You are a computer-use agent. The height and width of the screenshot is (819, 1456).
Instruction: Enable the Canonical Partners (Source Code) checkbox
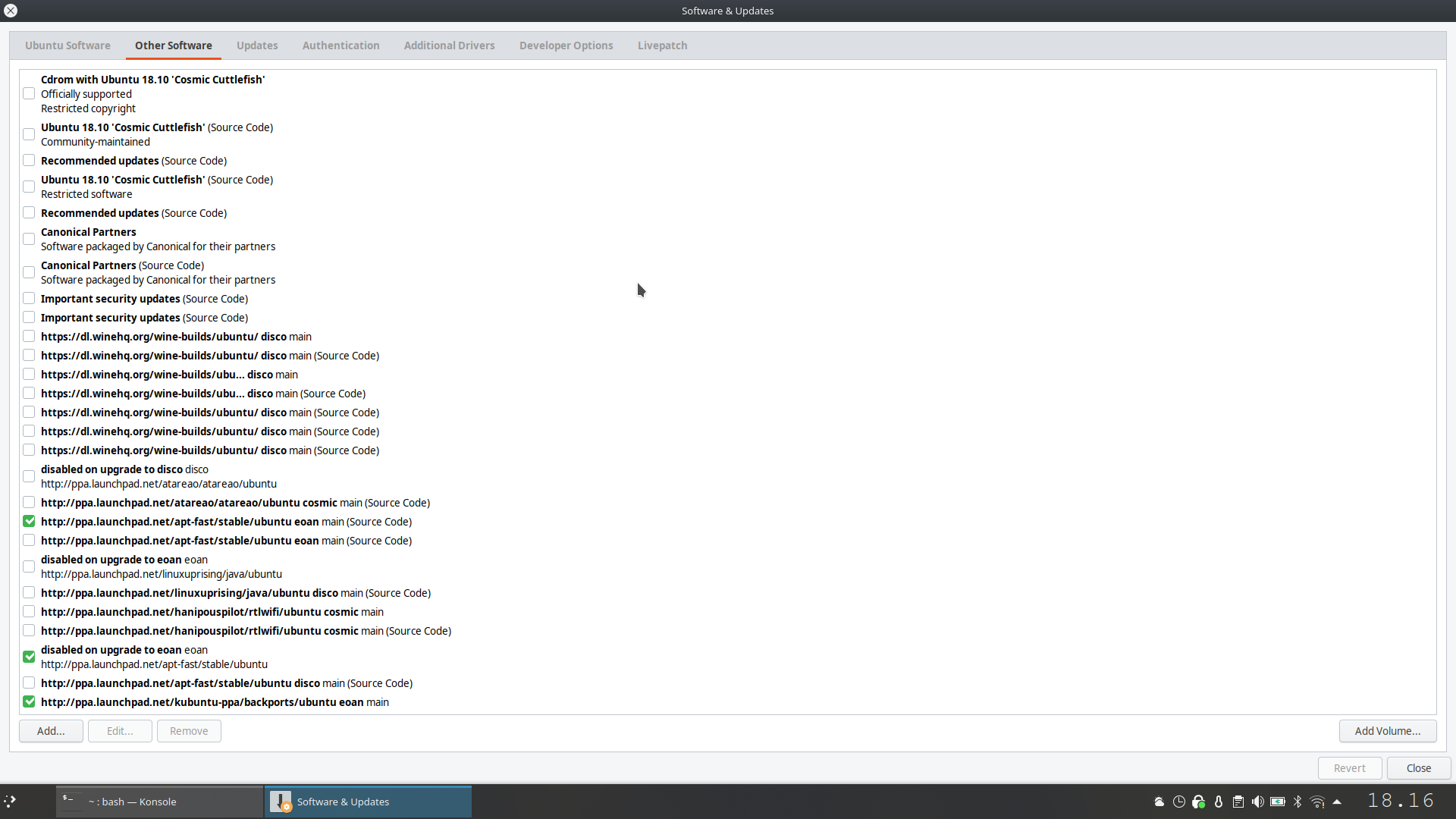coord(29,272)
